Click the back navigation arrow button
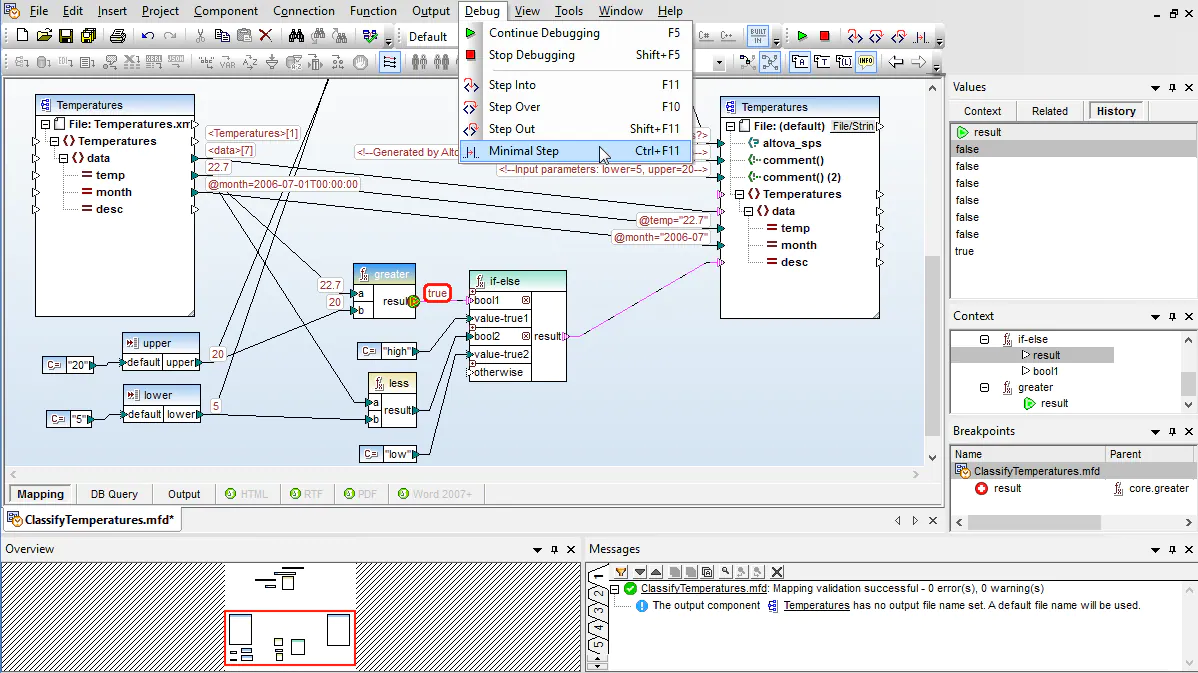Image resolution: width=1198 pixels, height=673 pixels. (896, 61)
